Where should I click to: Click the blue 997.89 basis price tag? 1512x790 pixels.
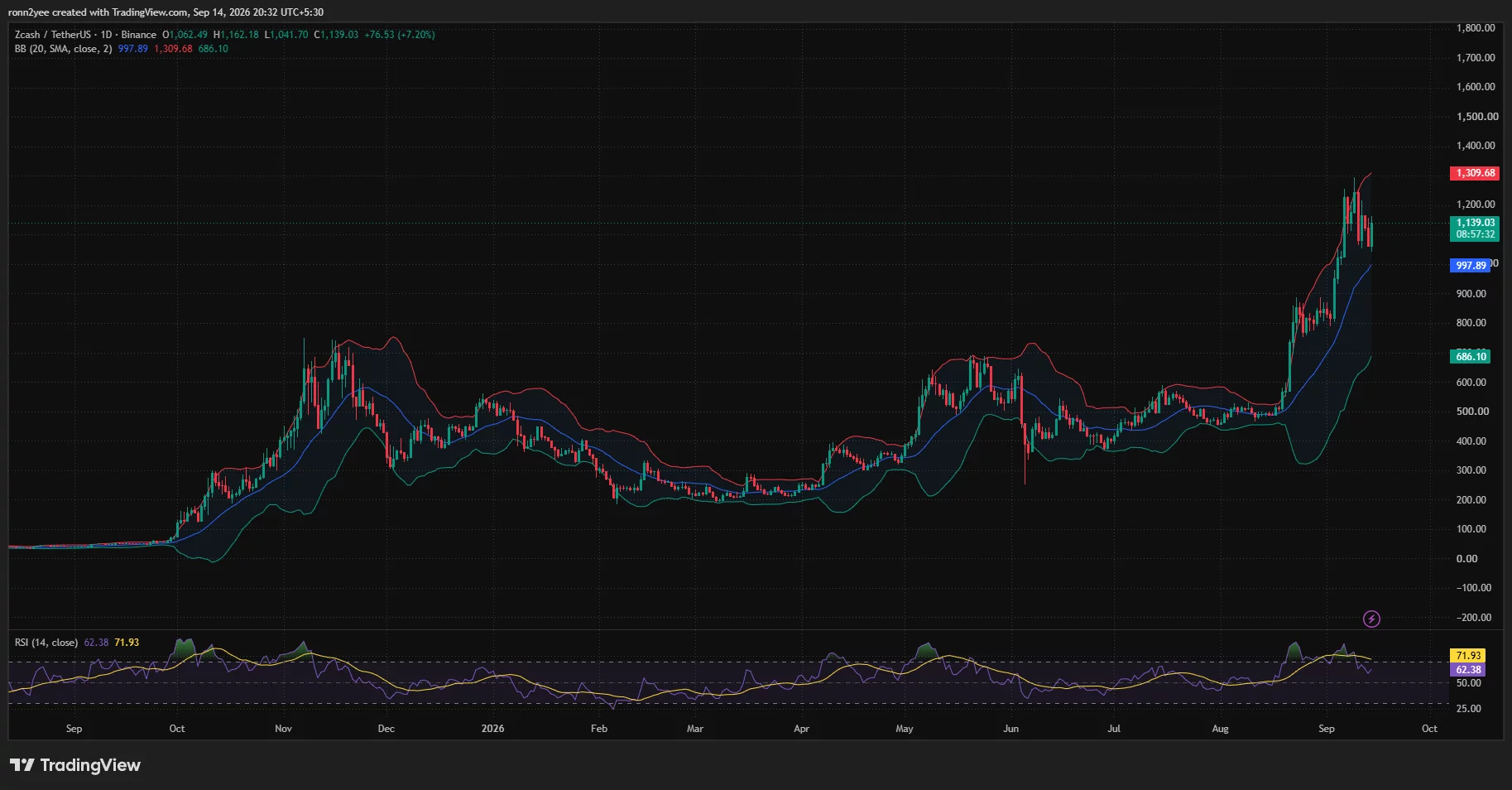(x=1471, y=266)
